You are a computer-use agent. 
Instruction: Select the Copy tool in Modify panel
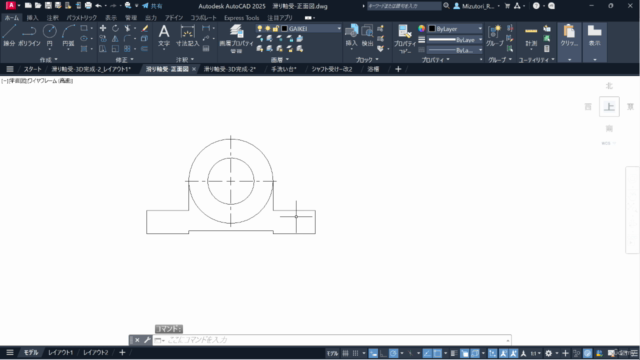(103, 38)
